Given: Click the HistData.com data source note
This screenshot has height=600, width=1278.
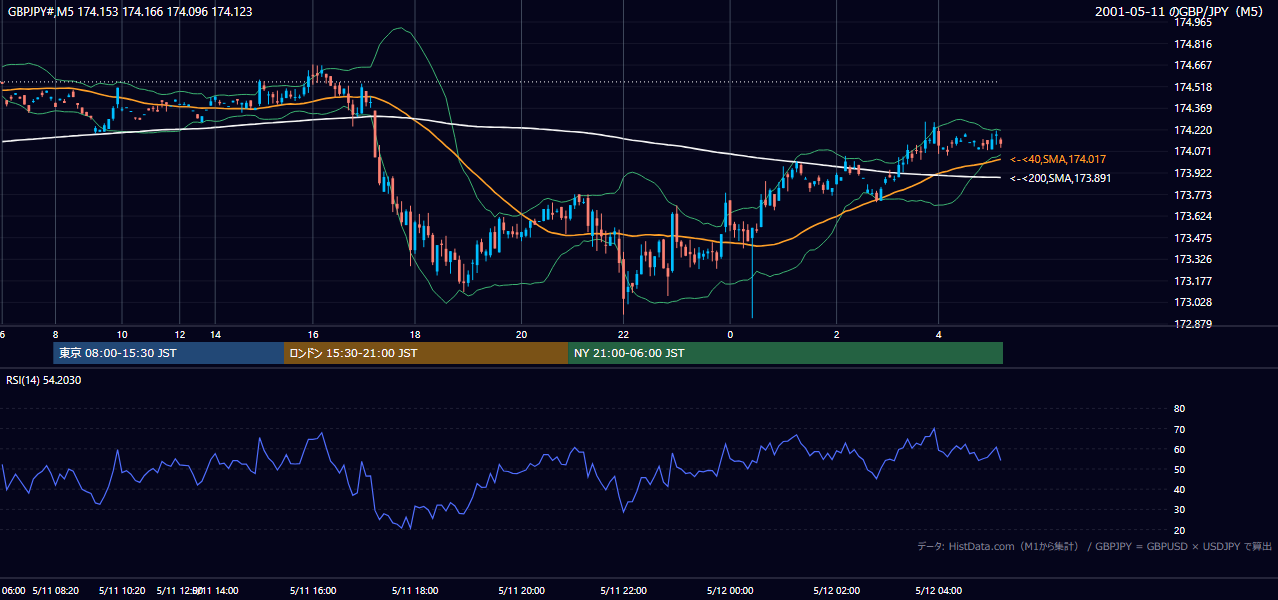Looking at the screenshot, I should click(x=1095, y=546).
